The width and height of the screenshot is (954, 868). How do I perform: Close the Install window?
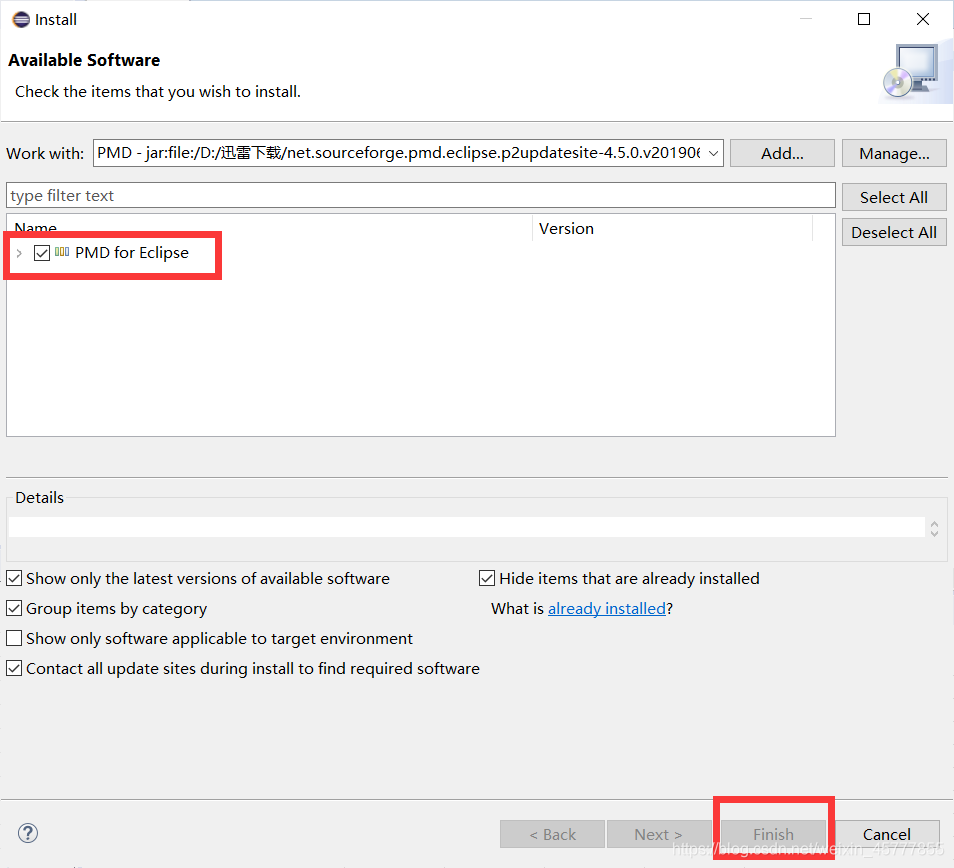[923, 19]
